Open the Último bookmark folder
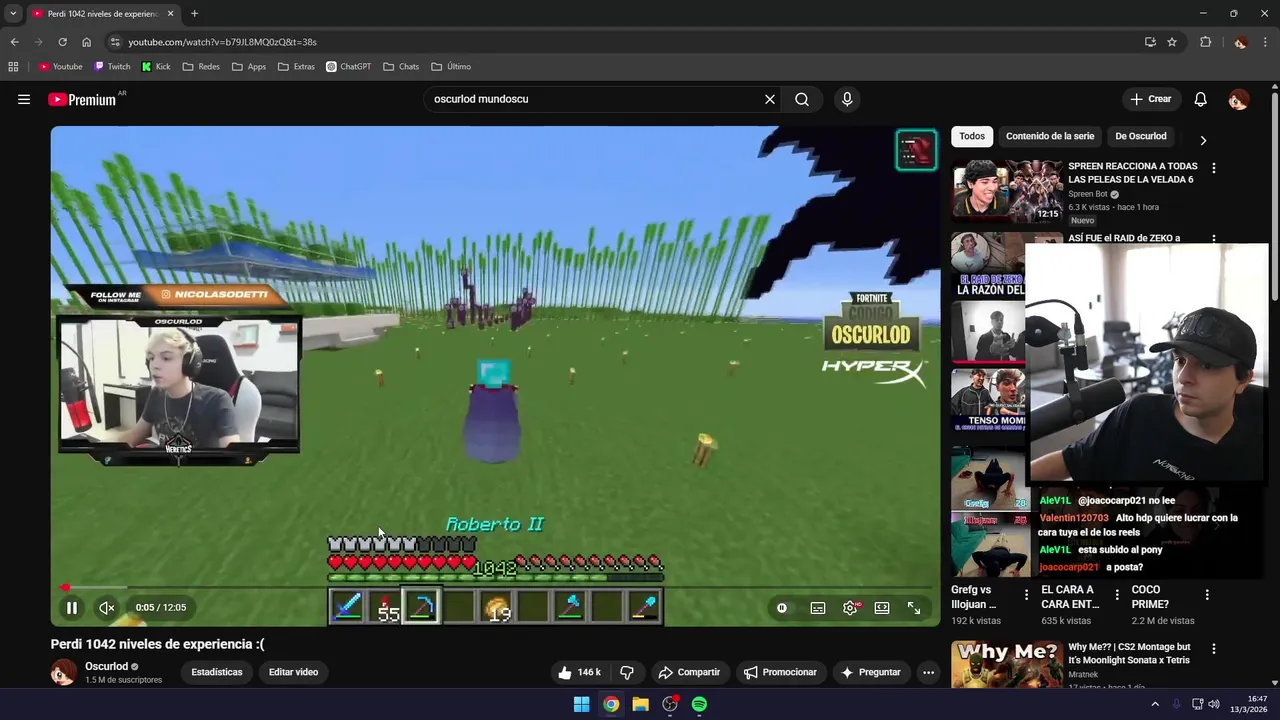 click(x=451, y=67)
